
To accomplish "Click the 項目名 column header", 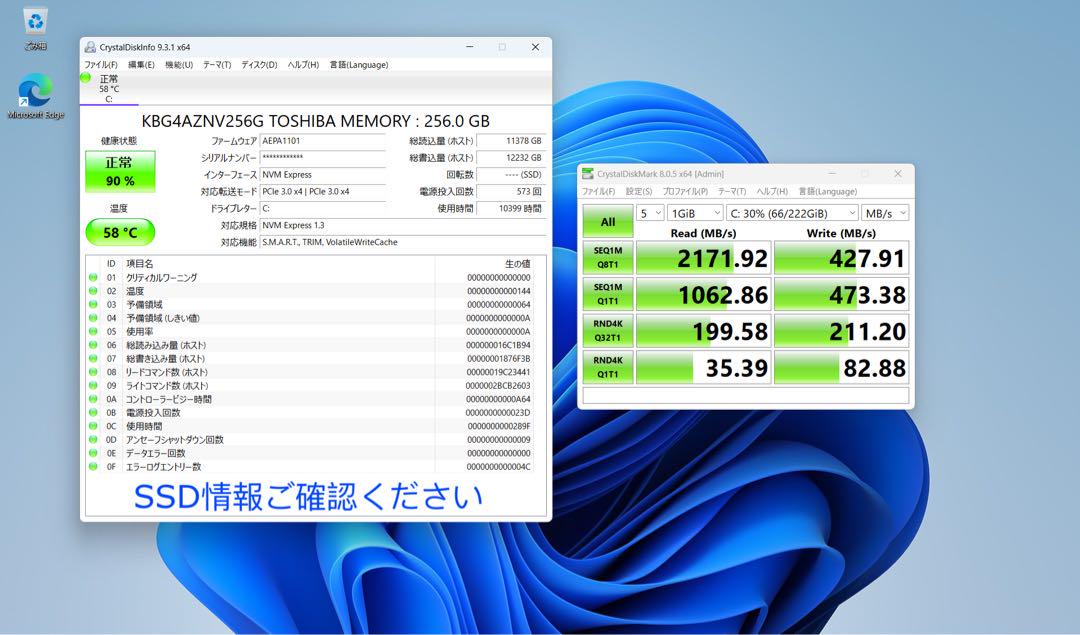I will [x=278, y=264].
